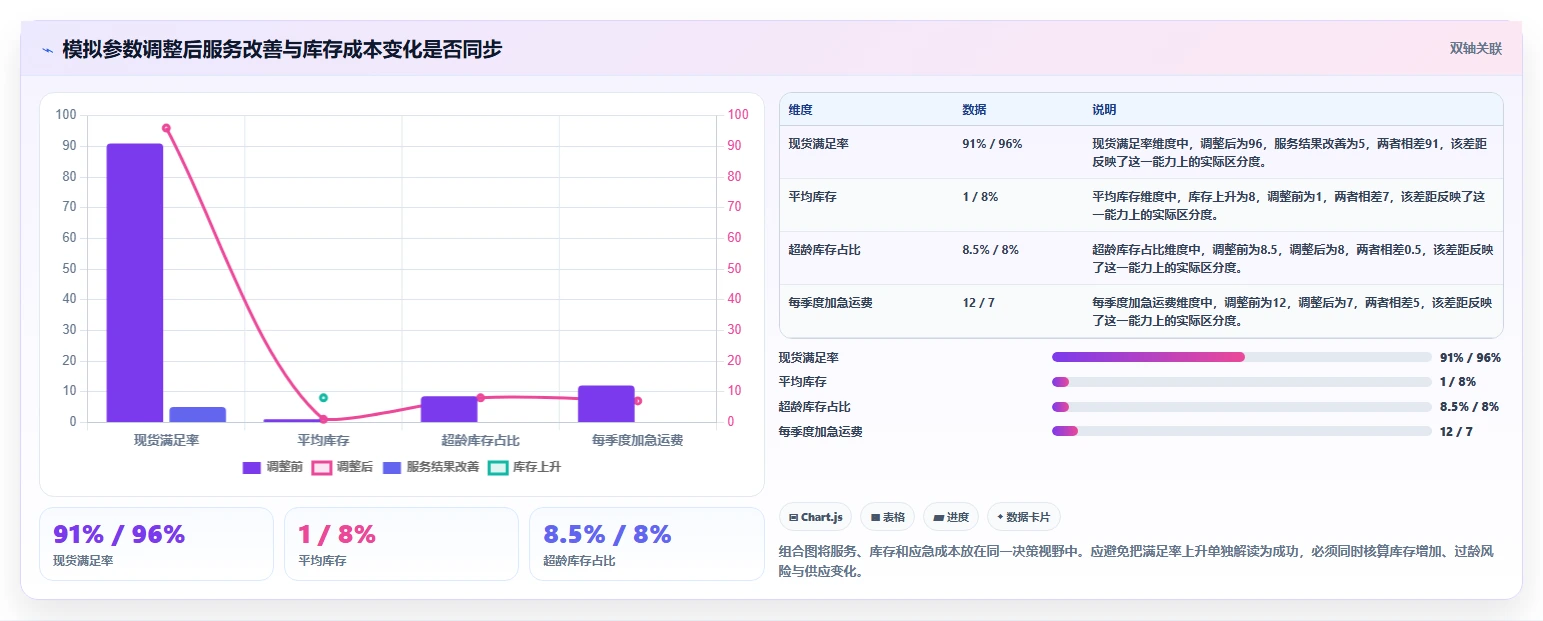Click the 数据卡片 tag chip
Viewport: 1543px width, 621px height.
click(1023, 517)
